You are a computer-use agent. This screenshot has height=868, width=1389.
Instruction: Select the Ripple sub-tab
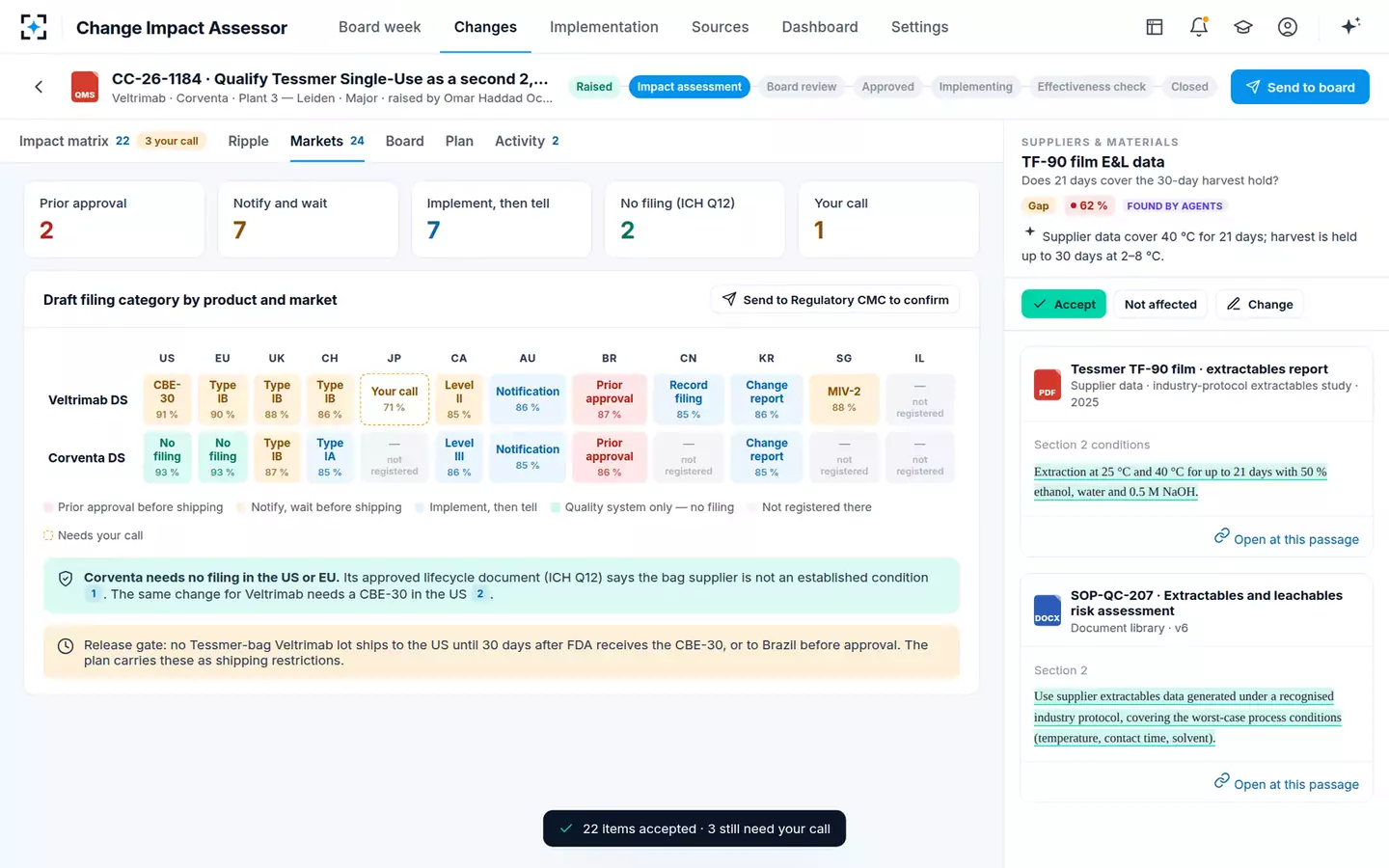[248, 141]
